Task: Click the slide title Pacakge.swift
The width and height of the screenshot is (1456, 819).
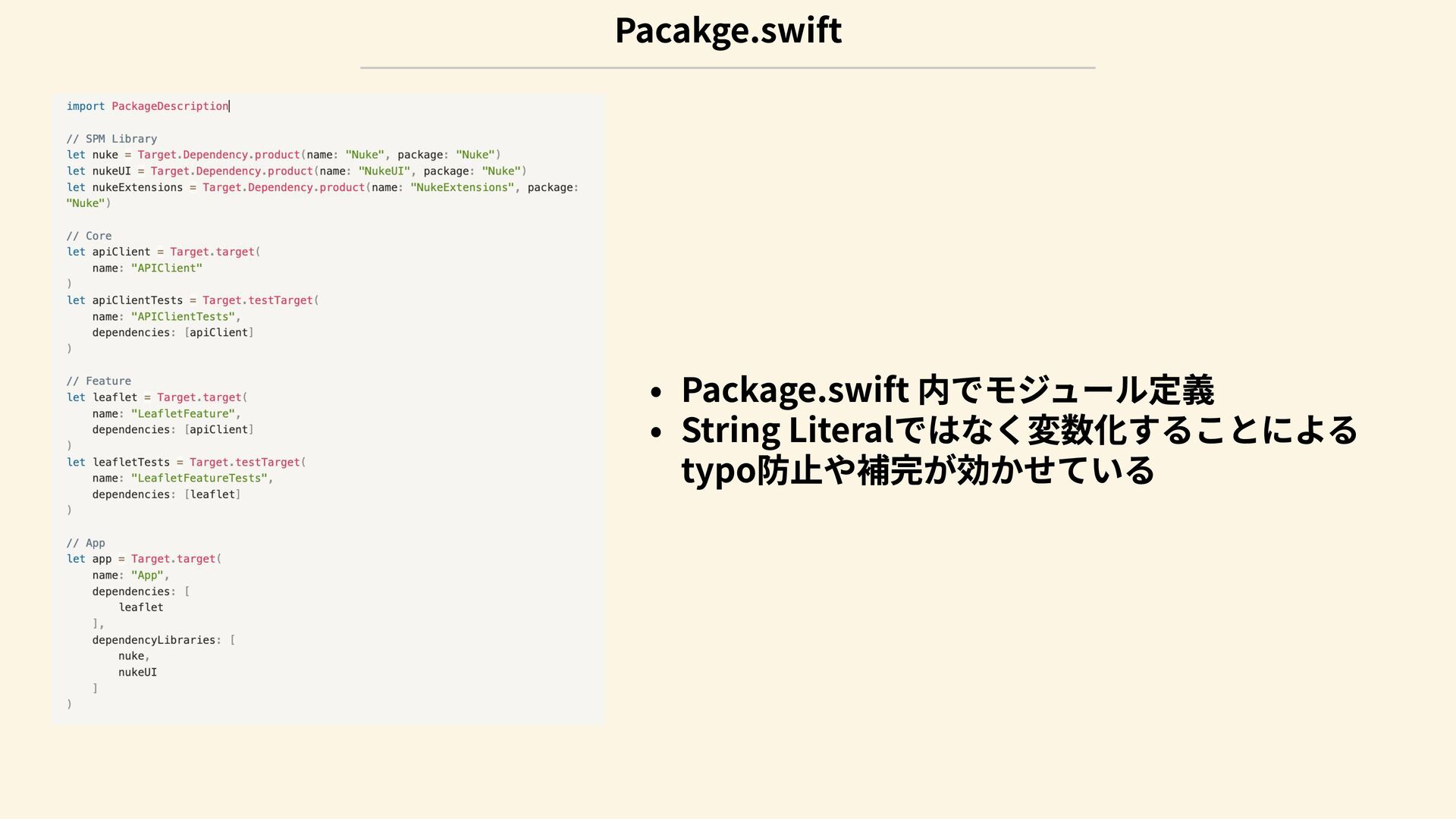Action: point(728,30)
